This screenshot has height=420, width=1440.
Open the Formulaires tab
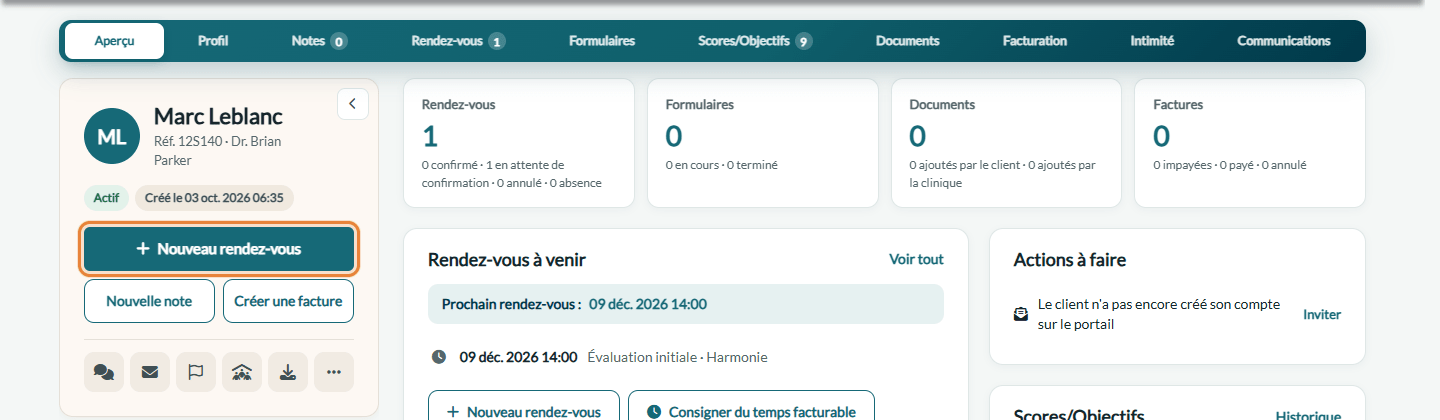click(602, 41)
